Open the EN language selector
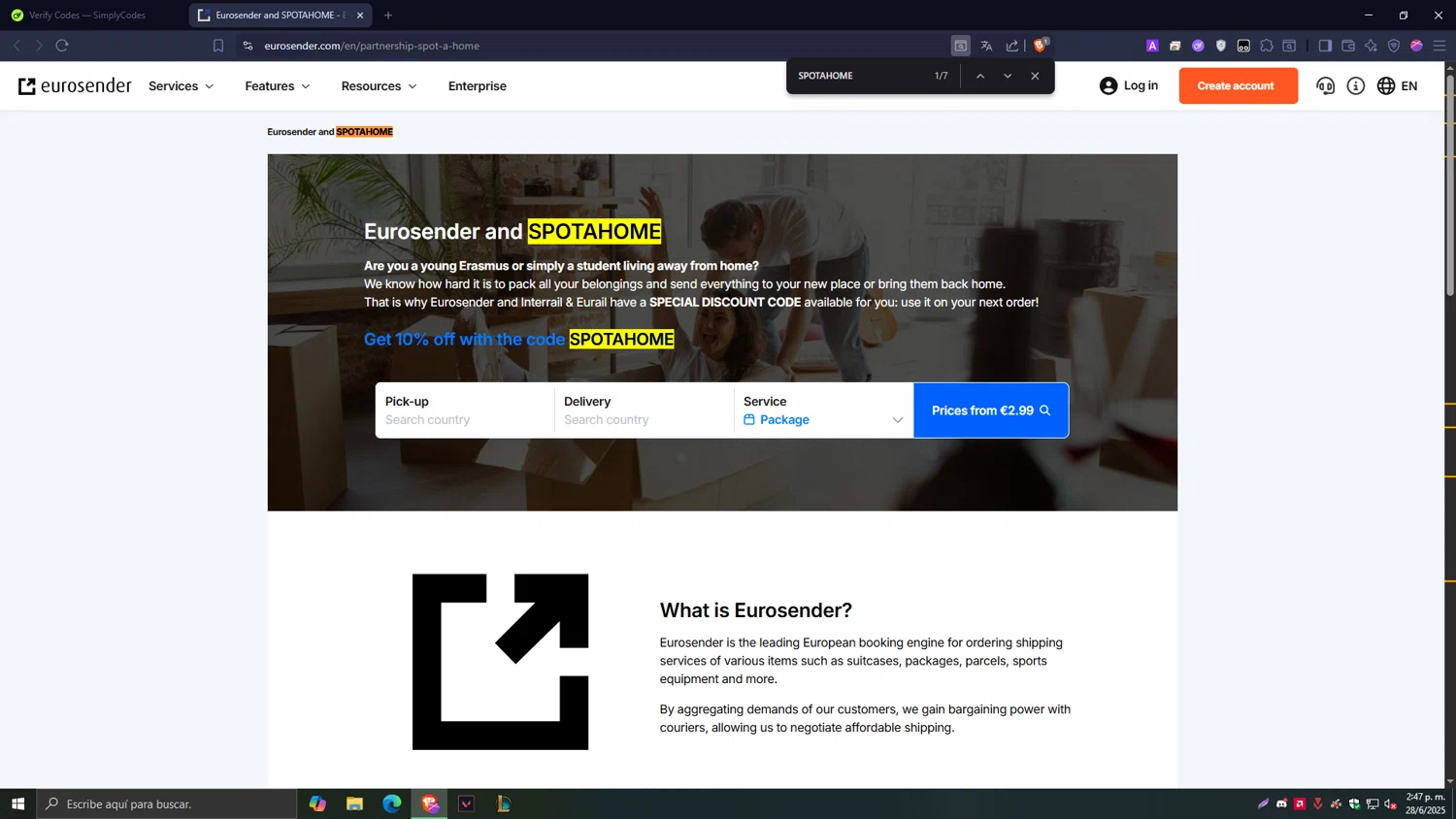This screenshot has width=1456, height=819. pyautogui.click(x=1408, y=85)
